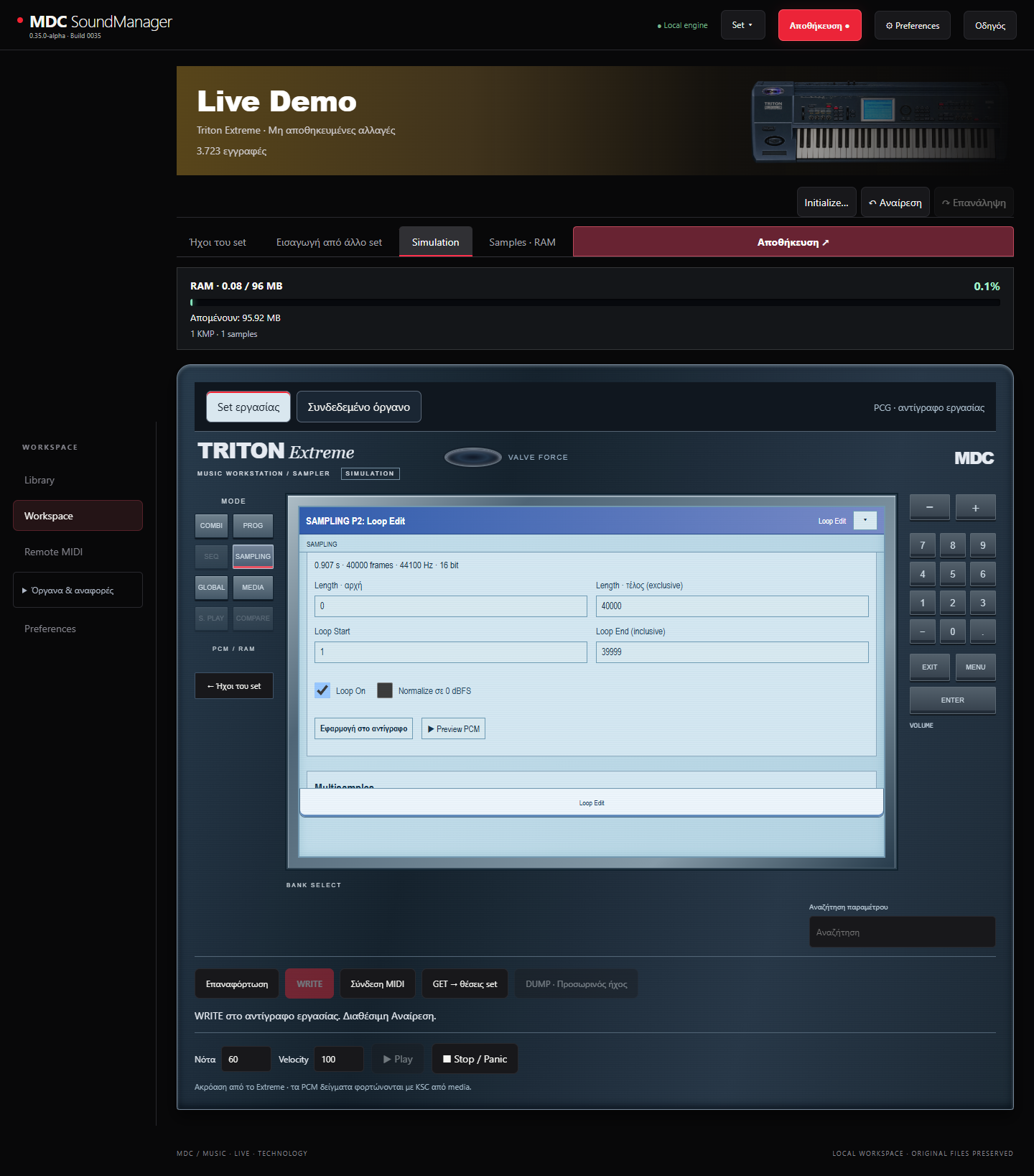Image resolution: width=1034 pixels, height=1176 pixels.
Task: Click the plus button above the keypad
Action: (975, 507)
